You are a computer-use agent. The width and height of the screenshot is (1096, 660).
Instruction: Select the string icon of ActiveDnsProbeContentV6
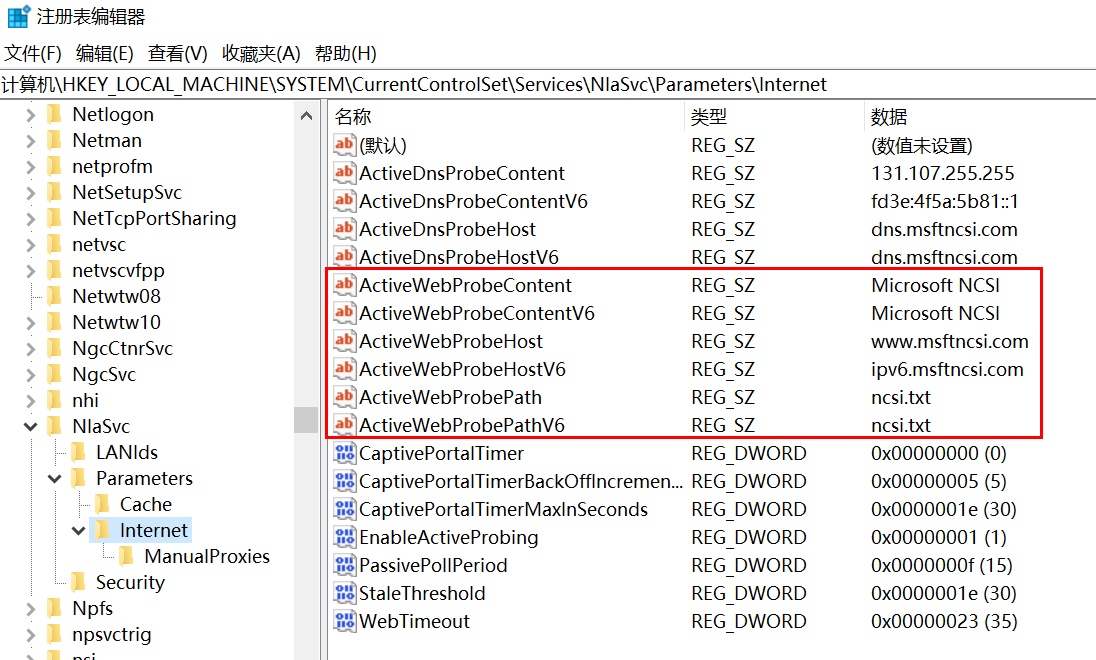point(344,201)
